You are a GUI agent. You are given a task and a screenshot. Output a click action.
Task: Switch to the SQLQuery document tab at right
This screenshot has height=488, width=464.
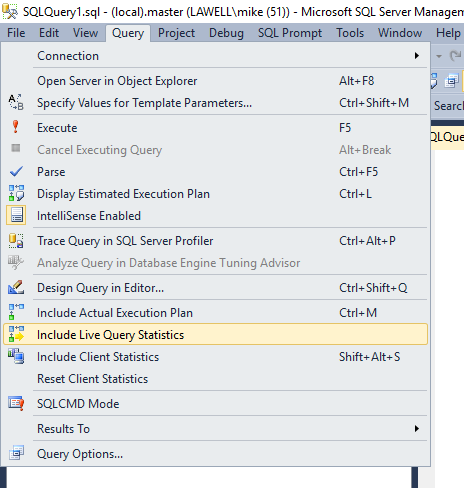pyautogui.click(x=447, y=137)
